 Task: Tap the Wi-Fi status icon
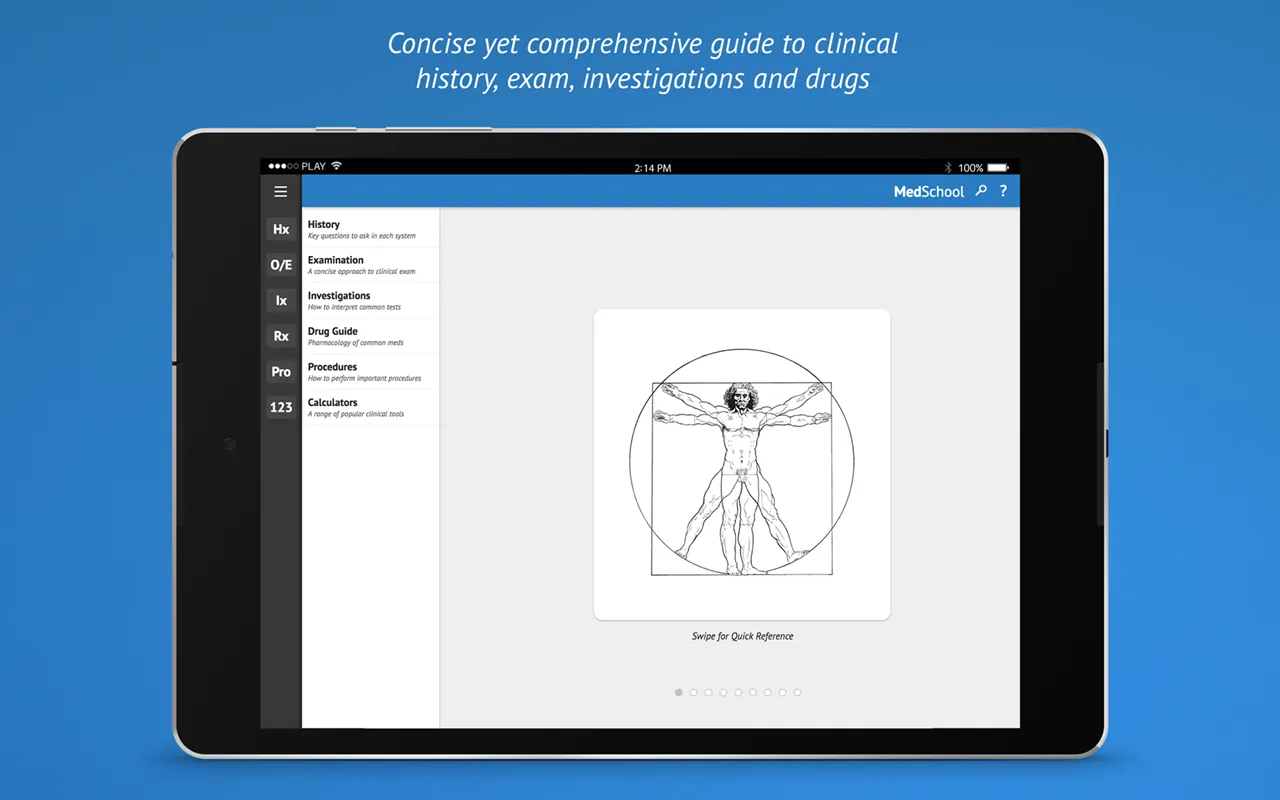coord(336,166)
